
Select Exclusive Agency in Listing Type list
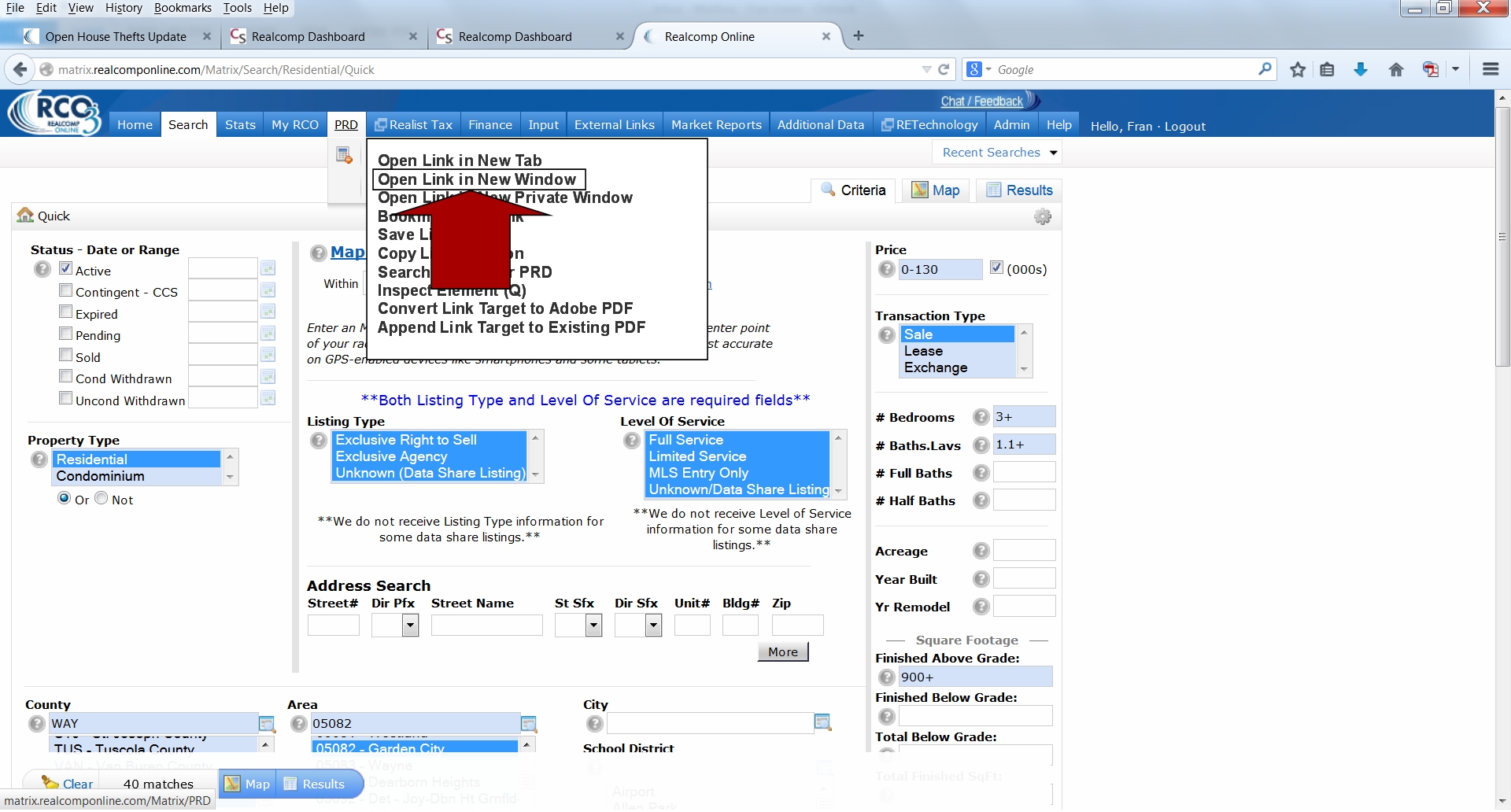tap(430, 456)
